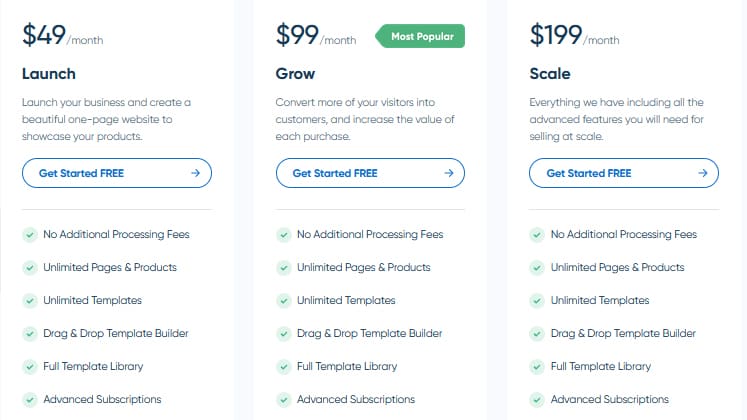The image size is (747, 420).
Task: Click check icon beside Grow Unlimited Templates
Action: click(283, 301)
